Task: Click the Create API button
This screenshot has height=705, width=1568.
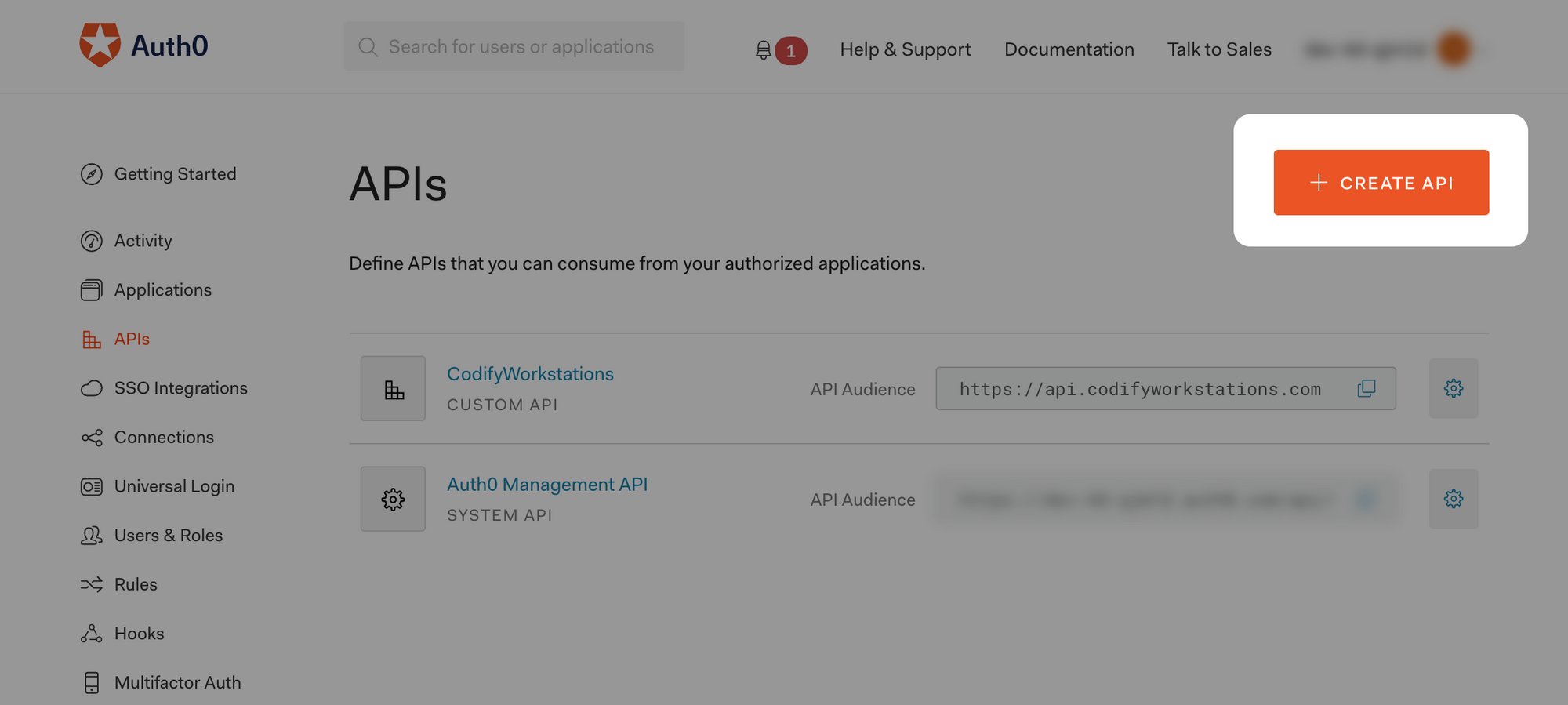Action: point(1381,183)
